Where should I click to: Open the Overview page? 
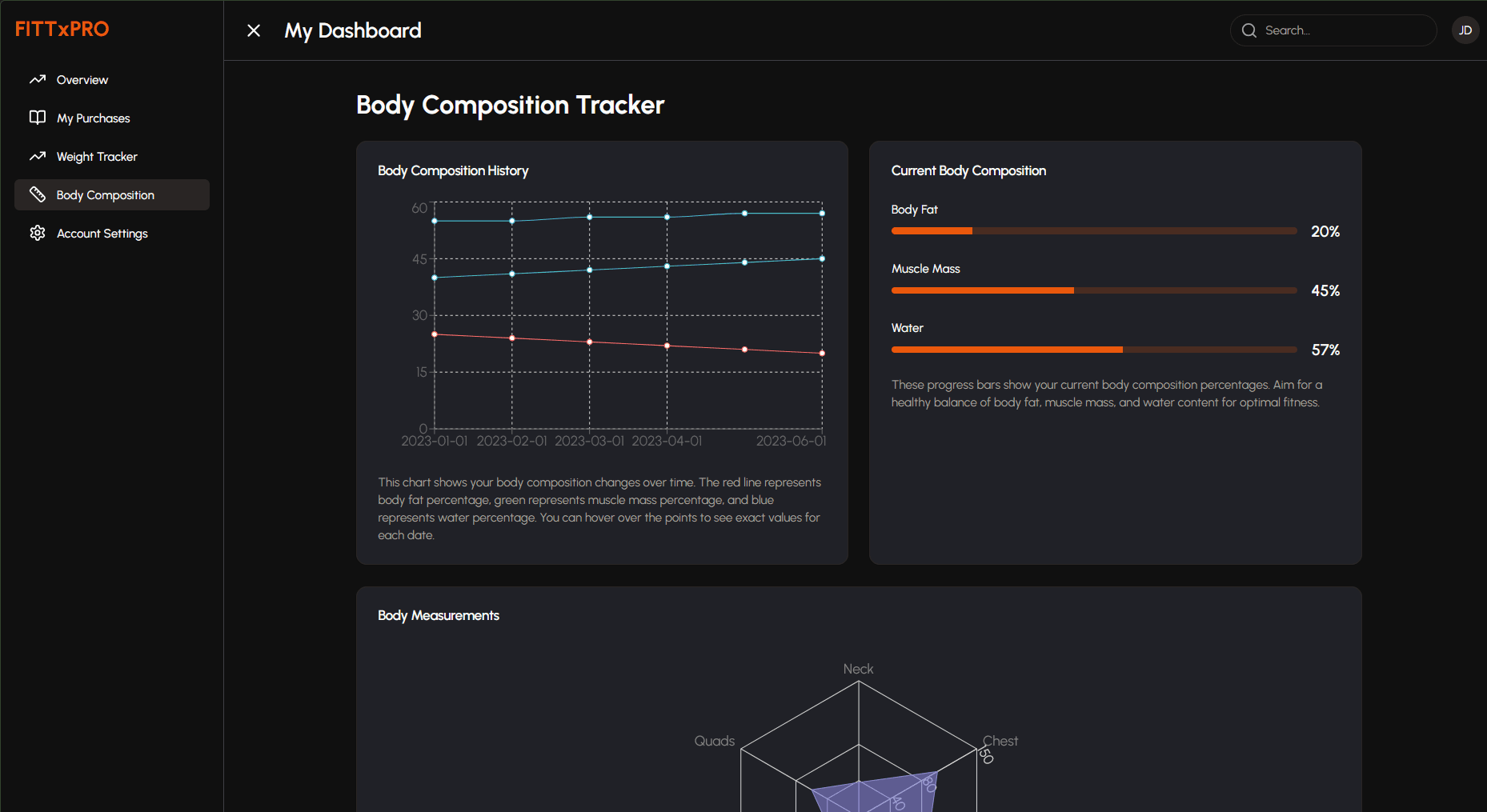pyautogui.click(x=82, y=79)
